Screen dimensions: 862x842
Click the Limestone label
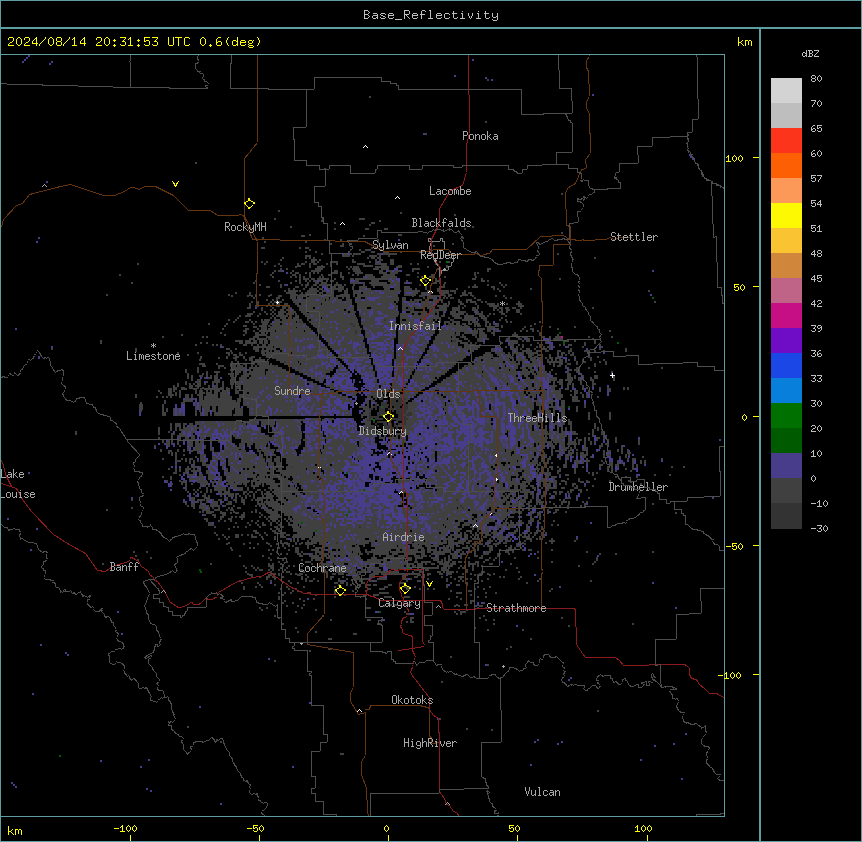coord(153,356)
